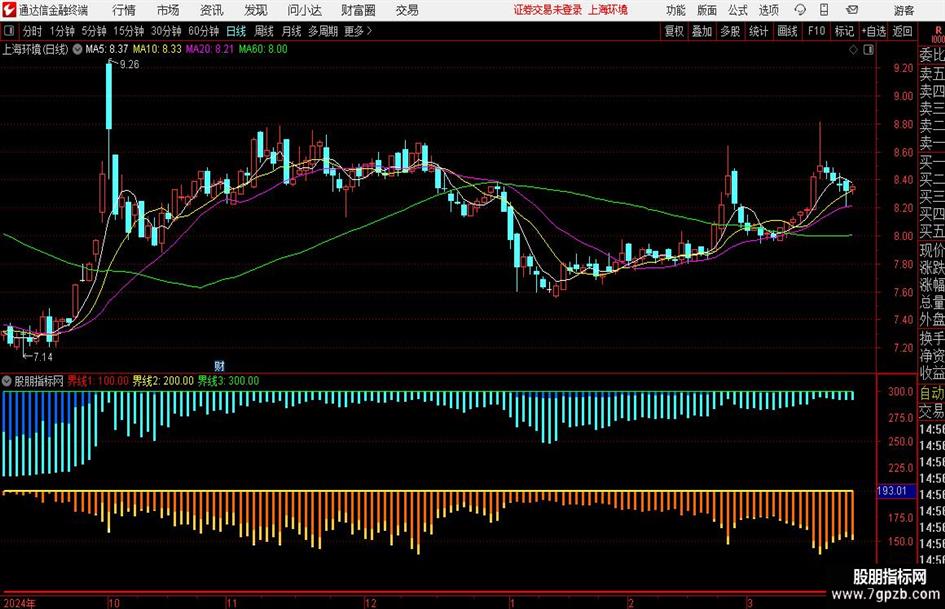Viewport: 945px width, 609px height.
Task: Click 证券交易未登录 login link
Action: 548,10
